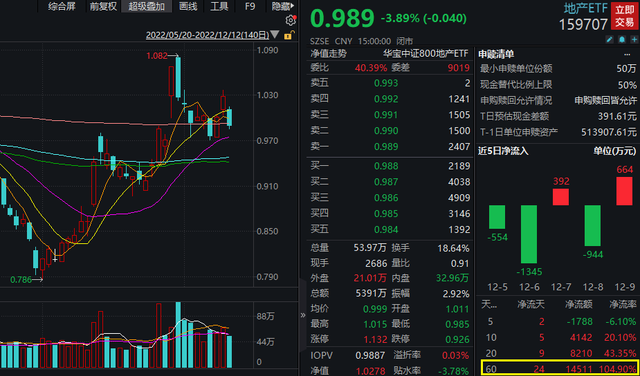Select 卖四 price 0.992

pyautogui.click(x=386, y=99)
